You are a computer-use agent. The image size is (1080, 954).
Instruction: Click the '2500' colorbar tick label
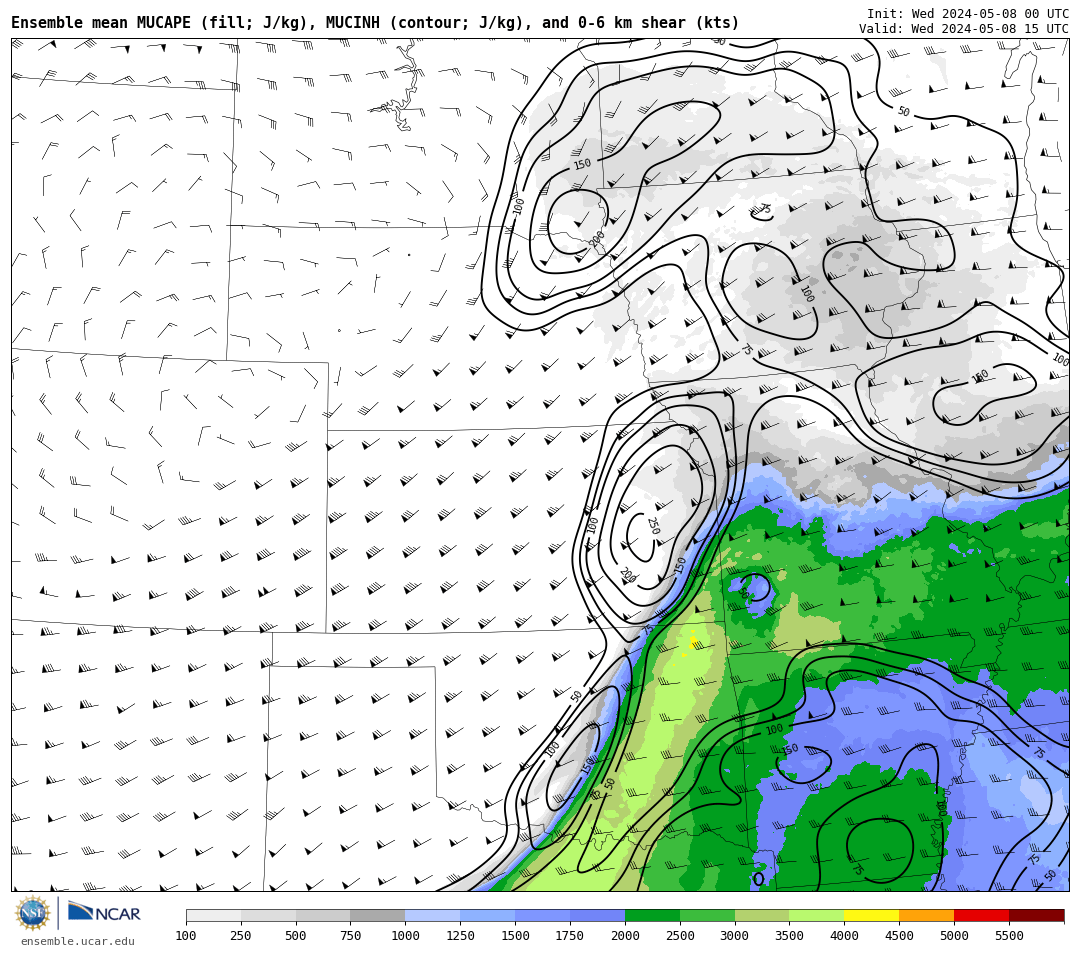681,935
